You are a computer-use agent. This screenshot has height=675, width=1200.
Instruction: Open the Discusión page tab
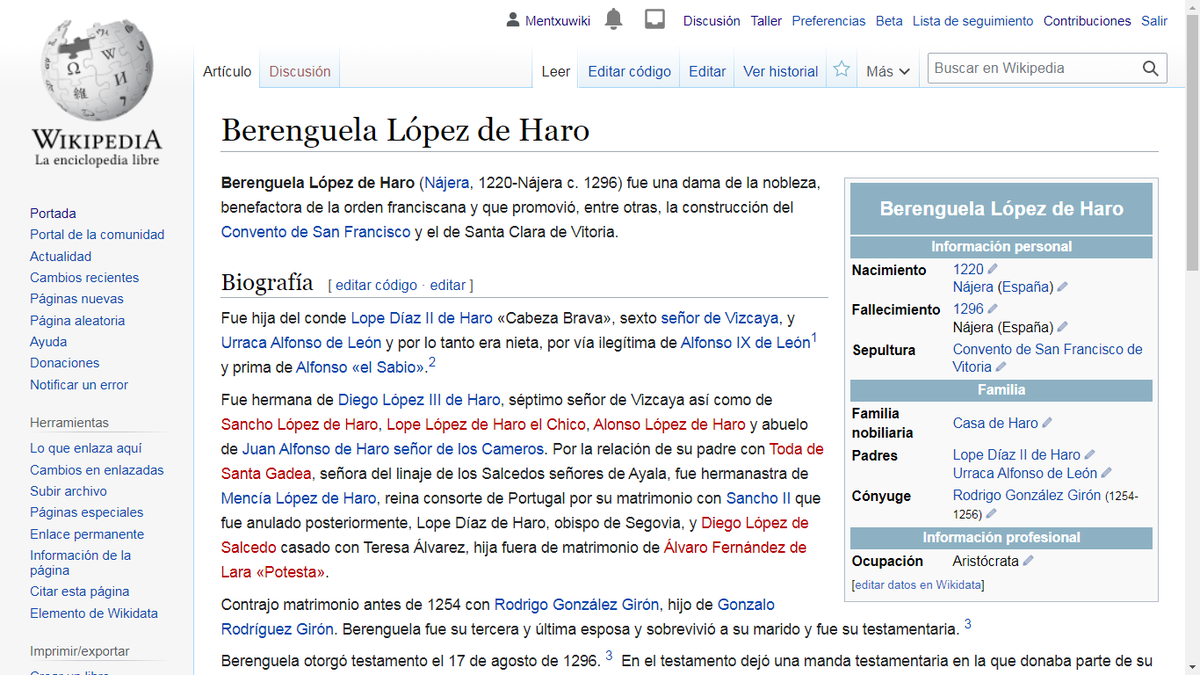coord(299,71)
